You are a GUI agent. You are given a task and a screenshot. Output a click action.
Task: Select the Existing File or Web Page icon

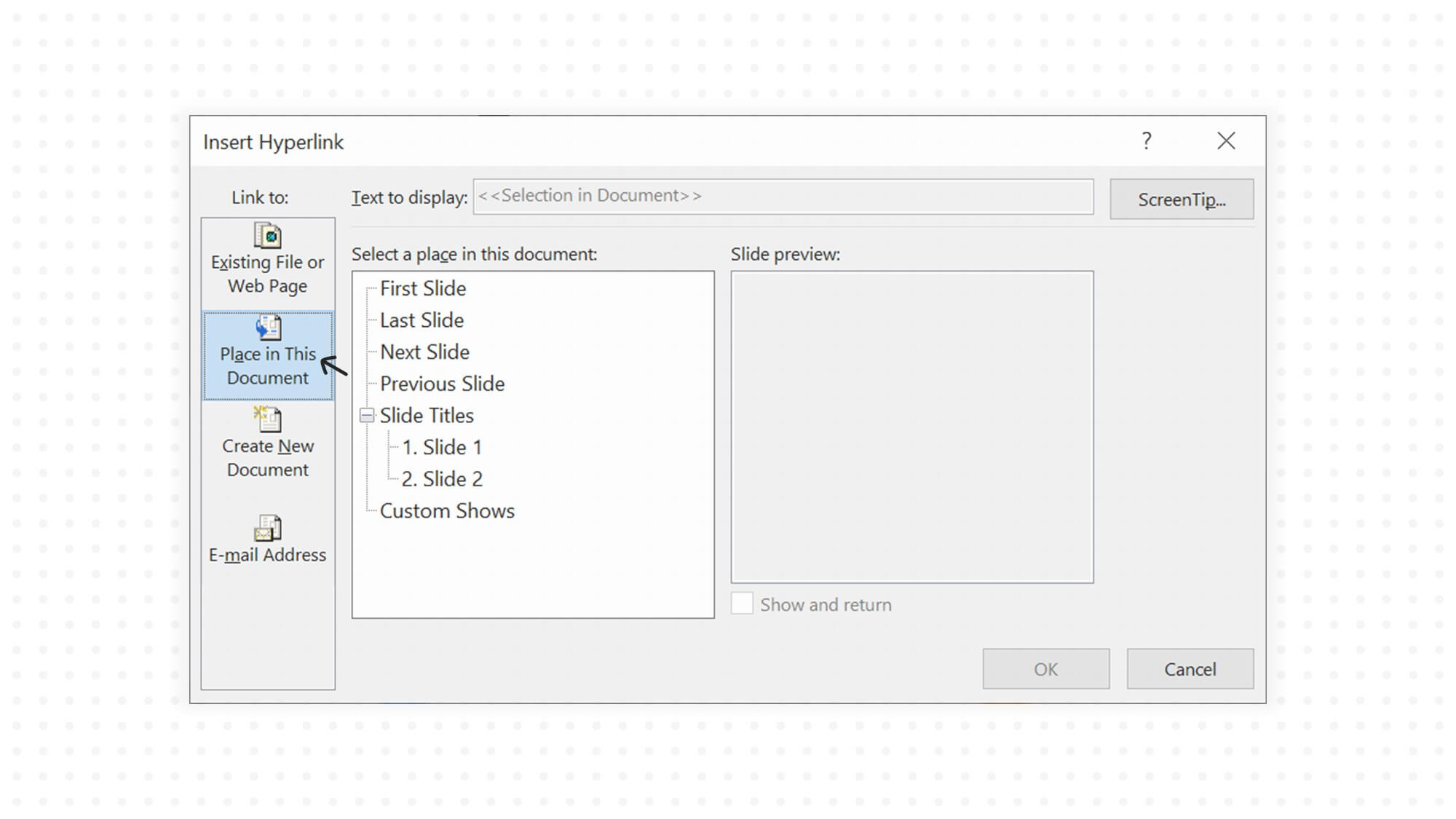click(x=267, y=235)
